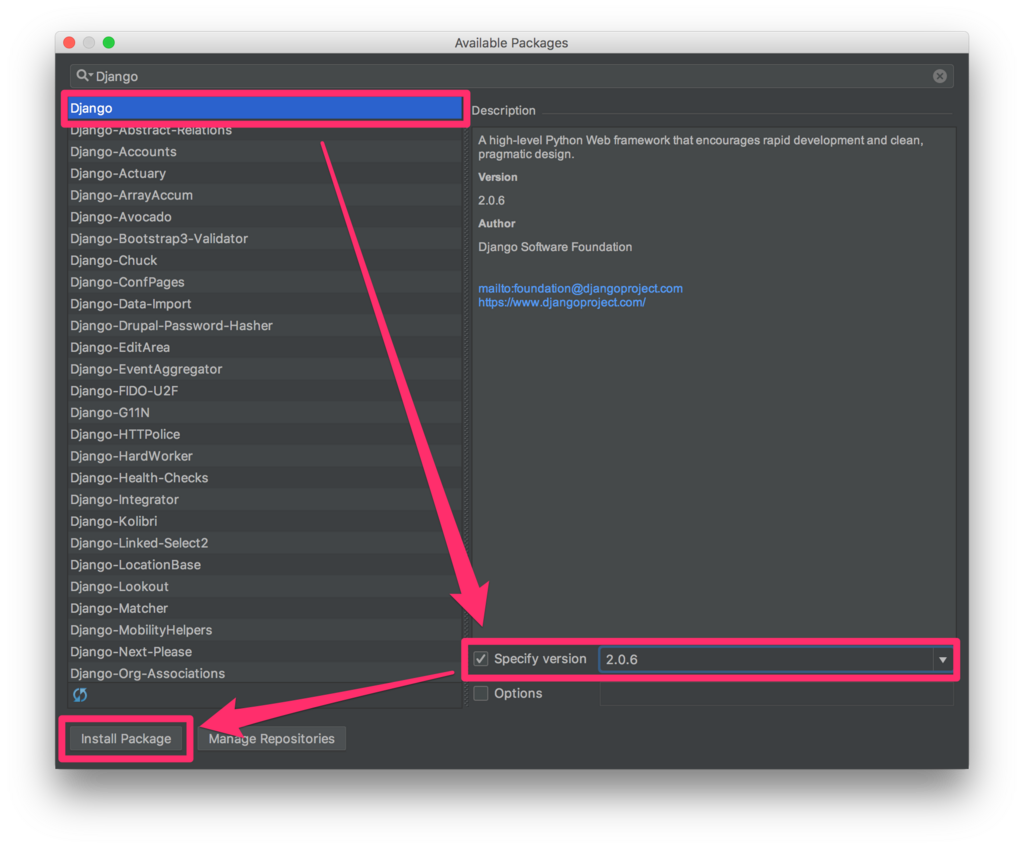Toggle the Specify version checkbox
Image resolution: width=1024 pixels, height=848 pixels.
pos(481,659)
